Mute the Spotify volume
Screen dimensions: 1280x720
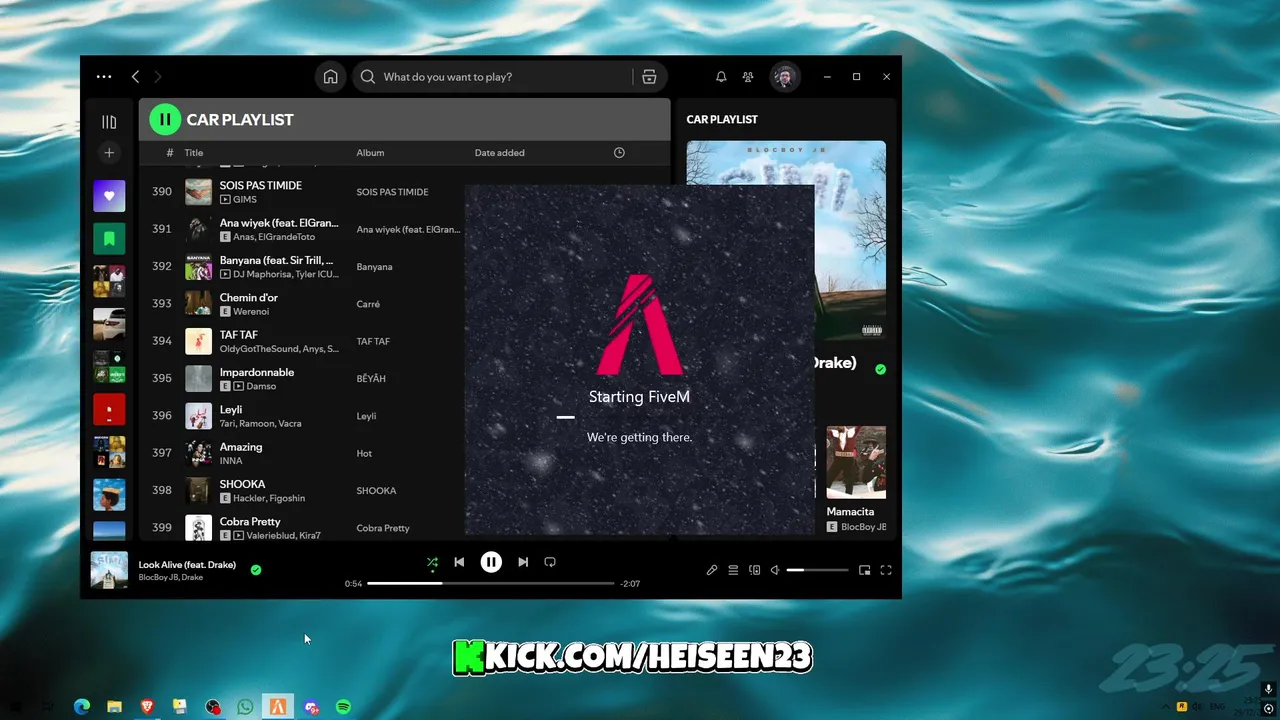point(775,570)
